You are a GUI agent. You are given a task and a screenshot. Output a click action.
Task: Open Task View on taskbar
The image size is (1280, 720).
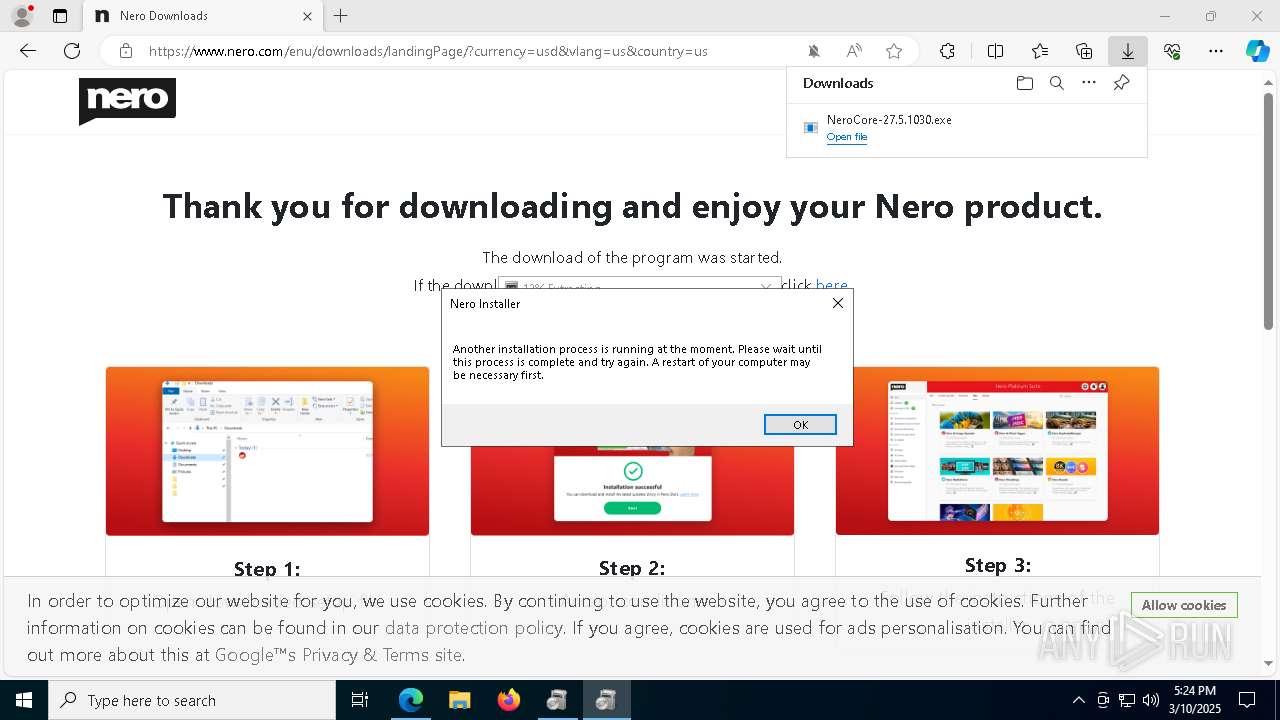pos(360,700)
